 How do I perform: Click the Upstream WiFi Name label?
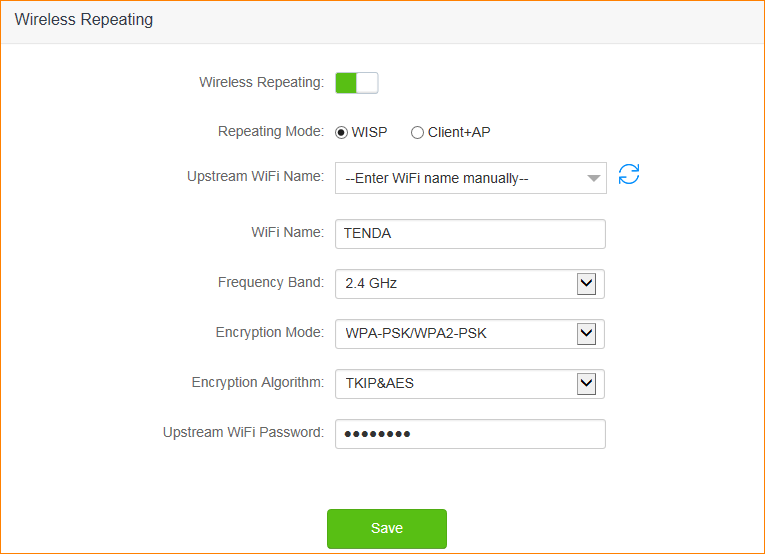pos(255,177)
